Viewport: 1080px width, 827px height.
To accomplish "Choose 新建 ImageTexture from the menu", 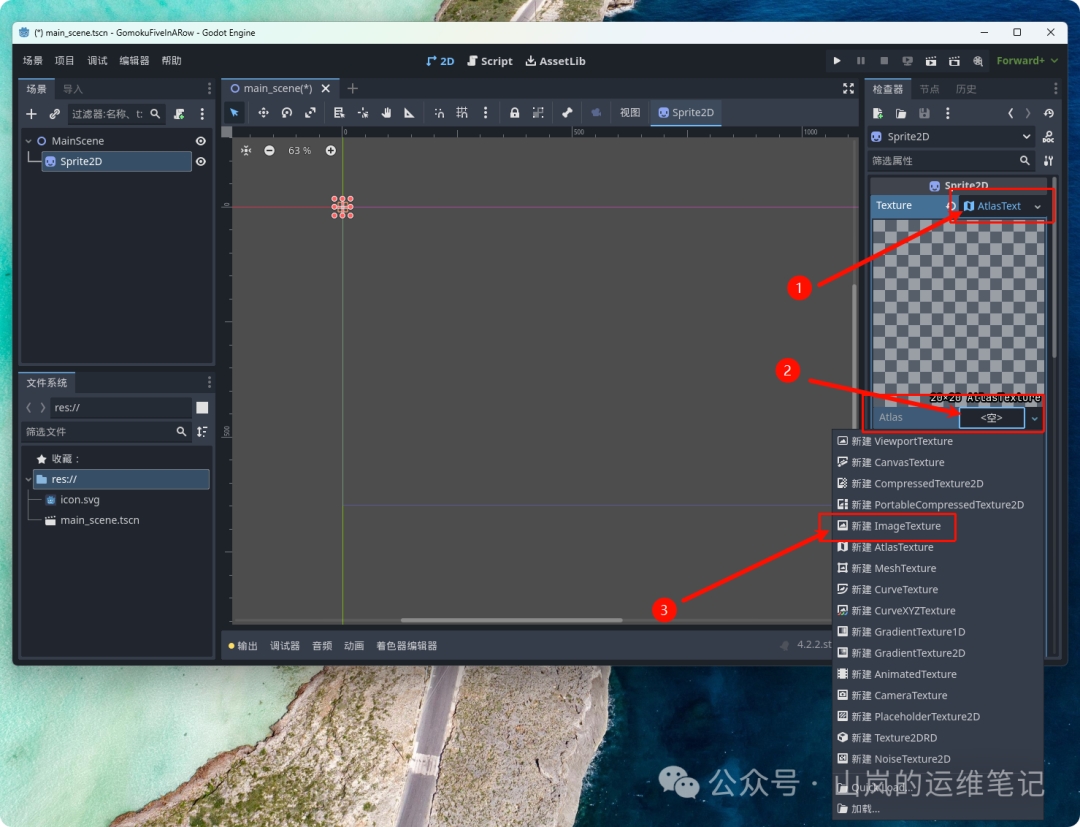I will point(895,525).
